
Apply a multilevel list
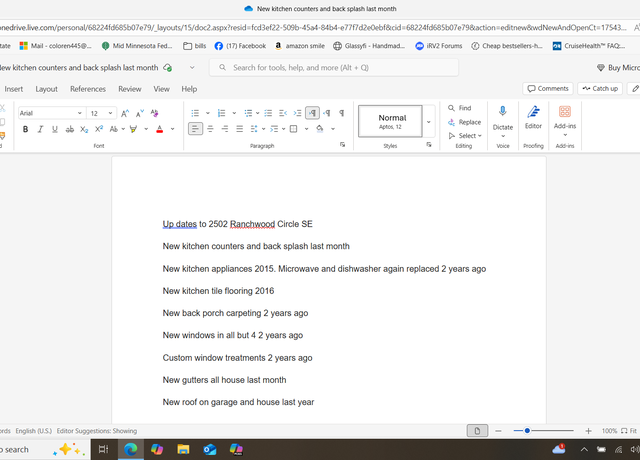(248, 113)
